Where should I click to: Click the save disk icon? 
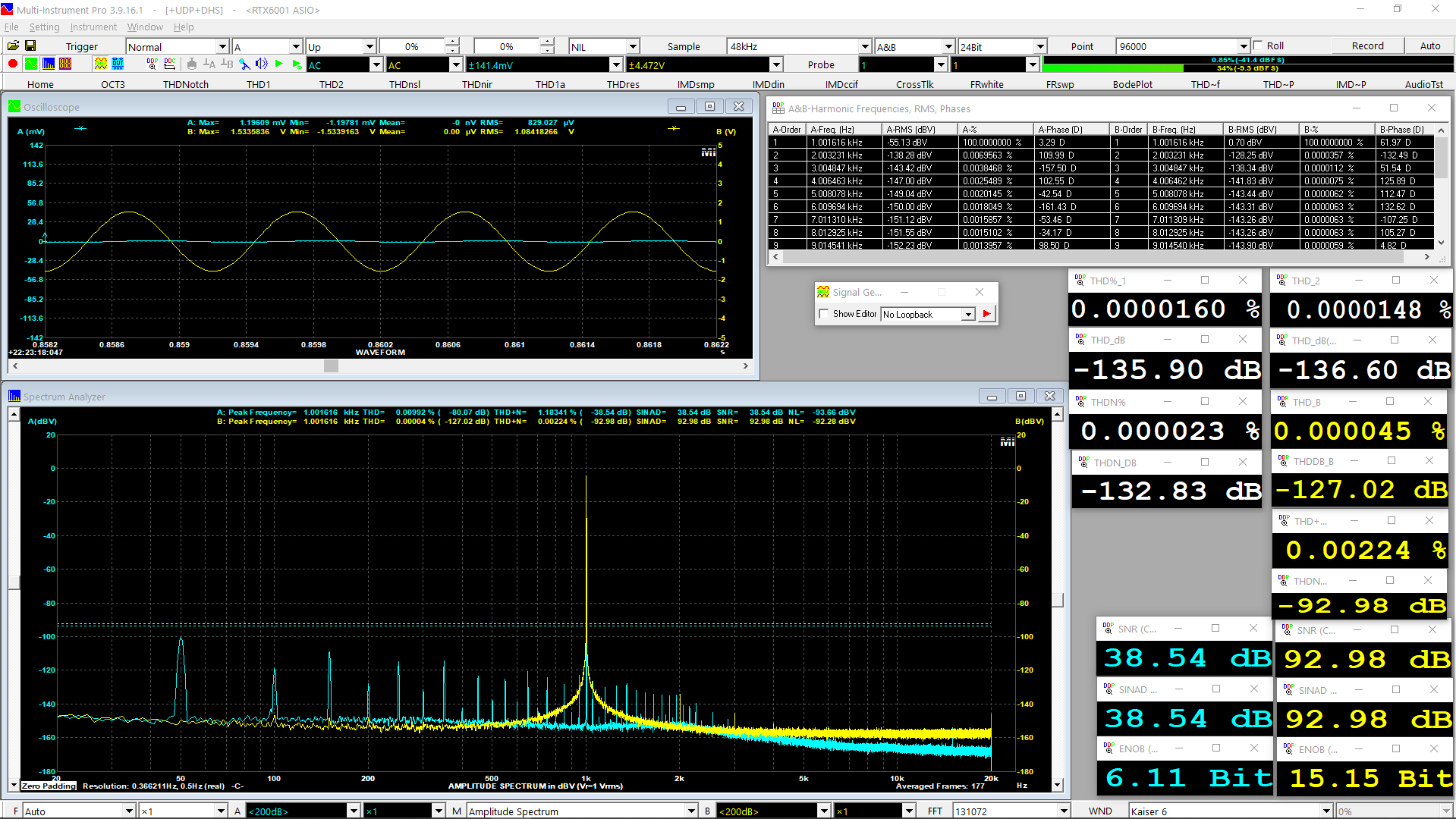coord(30,46)
